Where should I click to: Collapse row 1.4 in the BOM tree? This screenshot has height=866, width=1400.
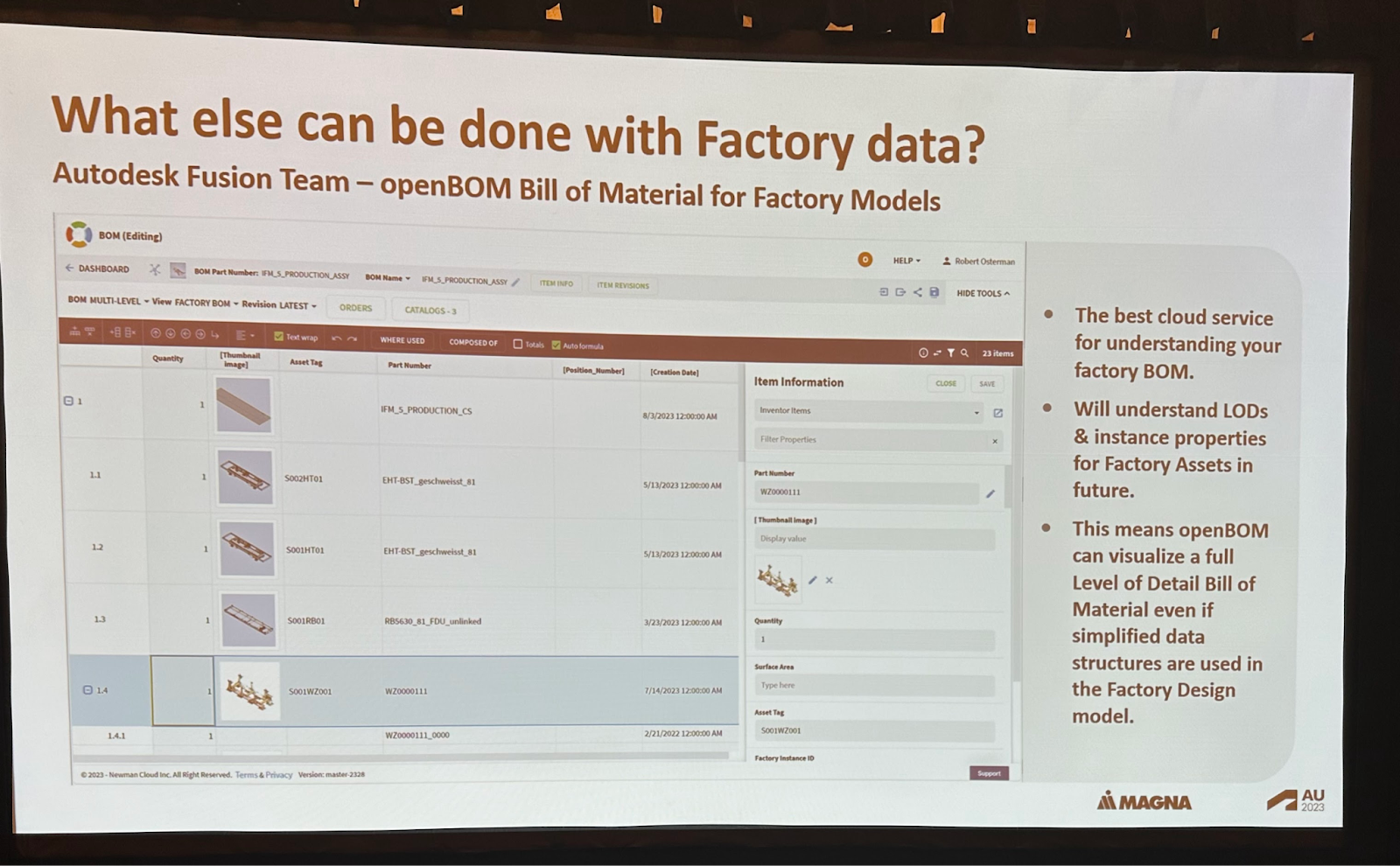pyautogui.click(x=87, y=690)
